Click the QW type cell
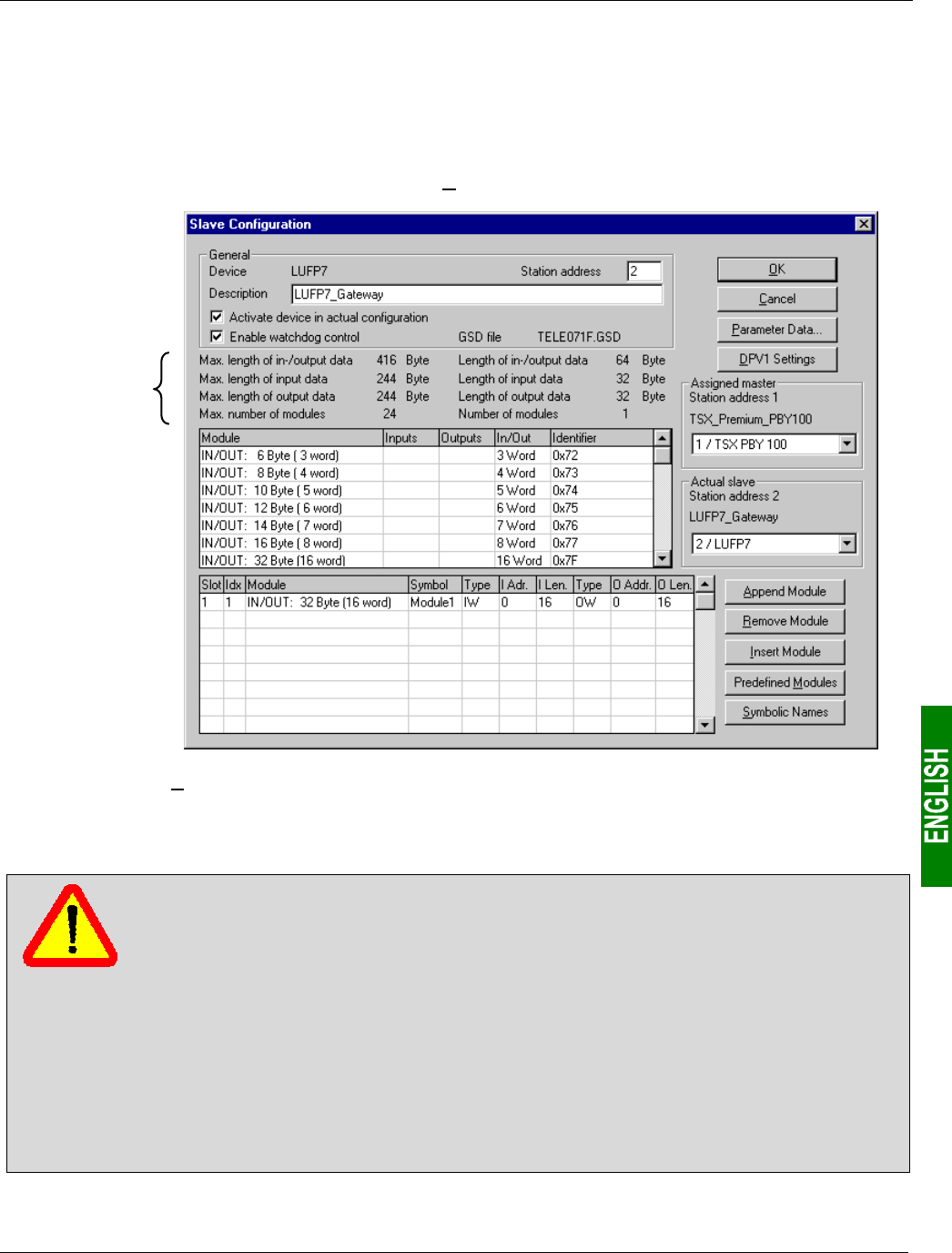 (x=592, y=603)
